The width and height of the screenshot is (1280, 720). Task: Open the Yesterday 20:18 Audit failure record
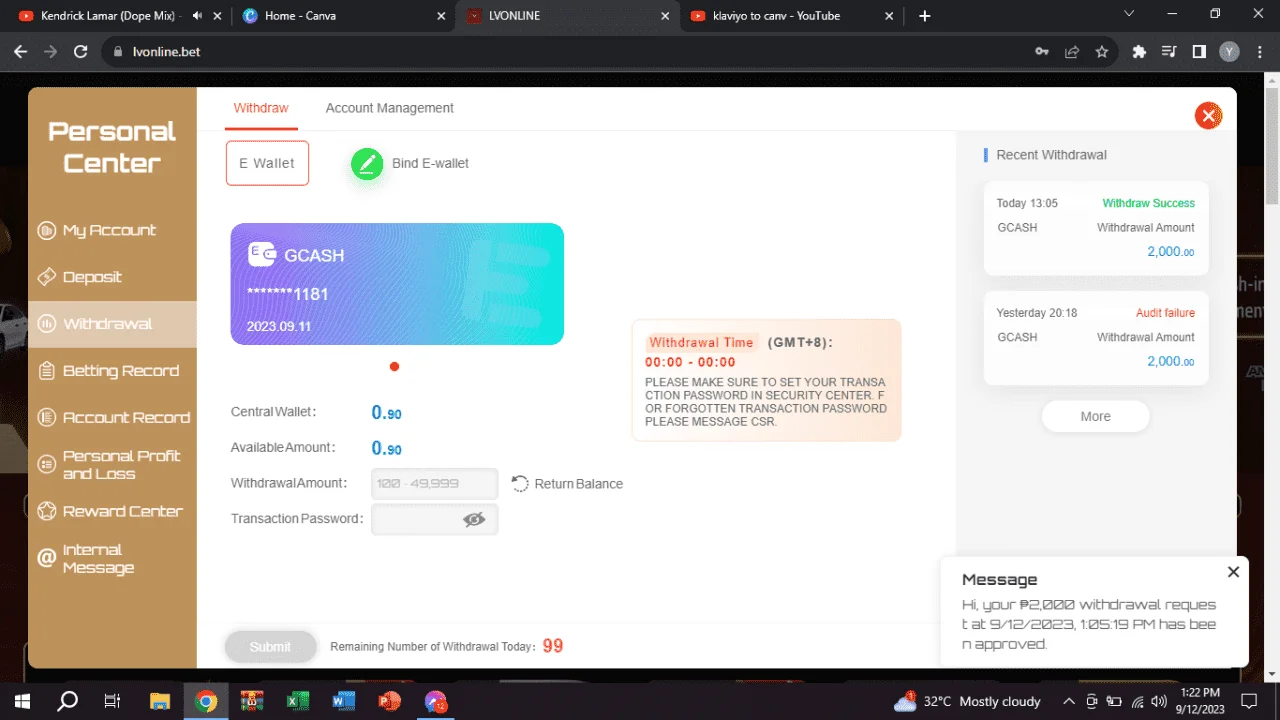(1096, 338)
